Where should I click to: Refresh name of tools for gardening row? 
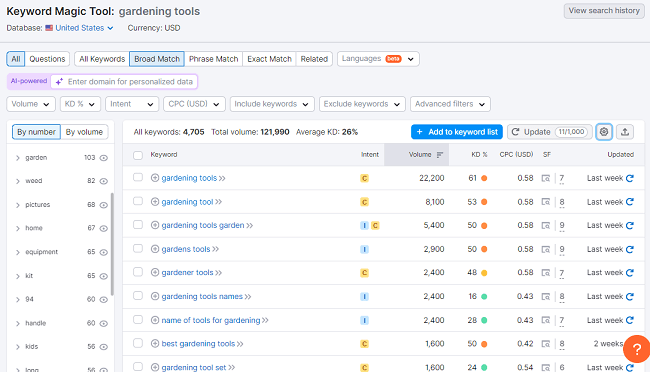pos(630,320)
